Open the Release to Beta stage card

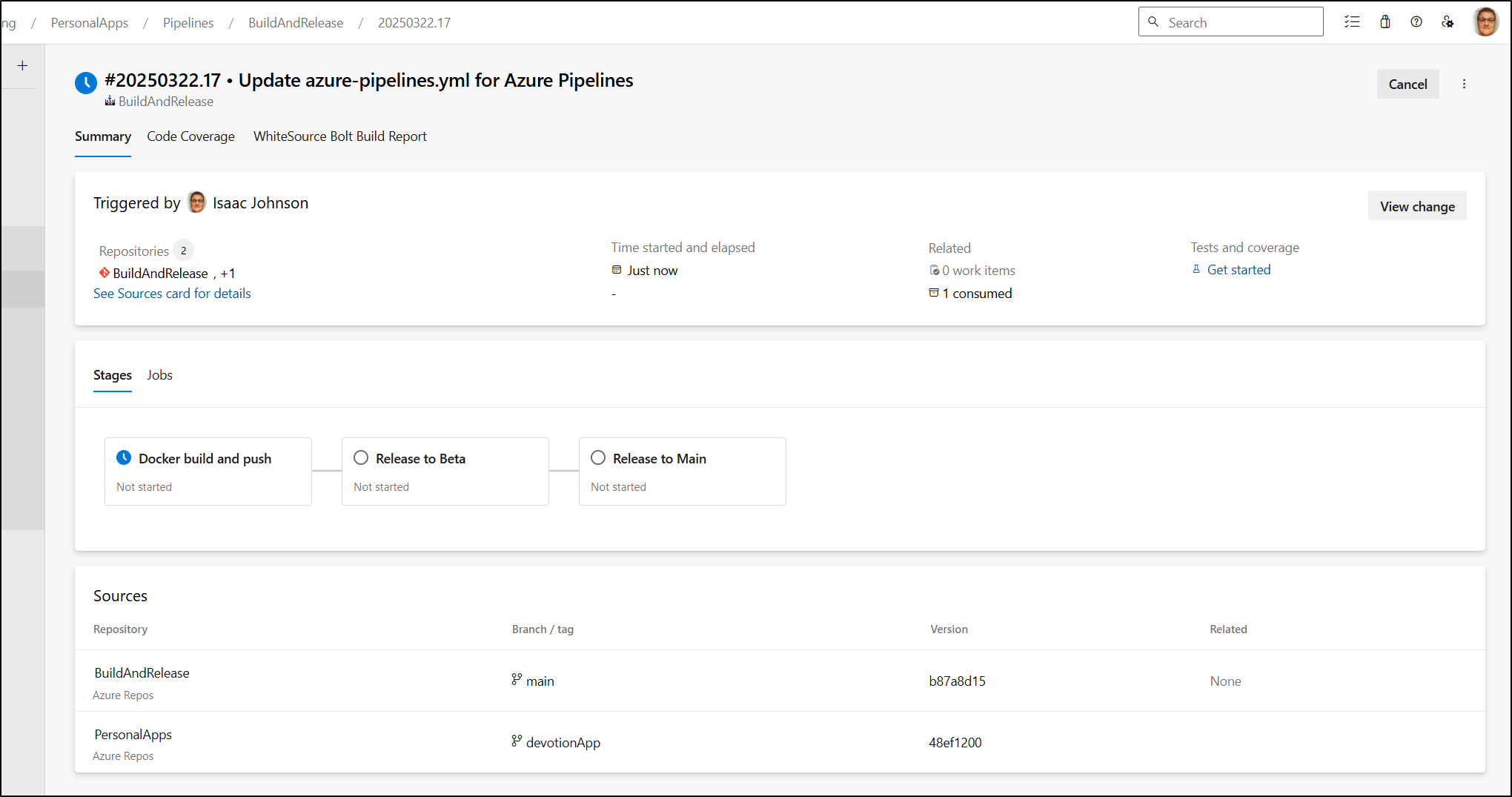(445, 472)
